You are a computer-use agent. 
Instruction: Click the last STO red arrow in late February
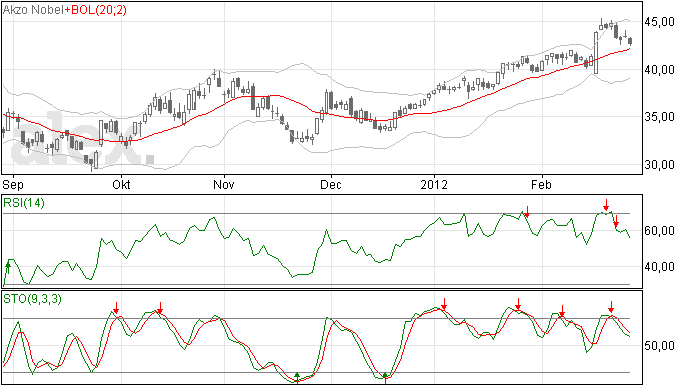(x=611, y=307)
